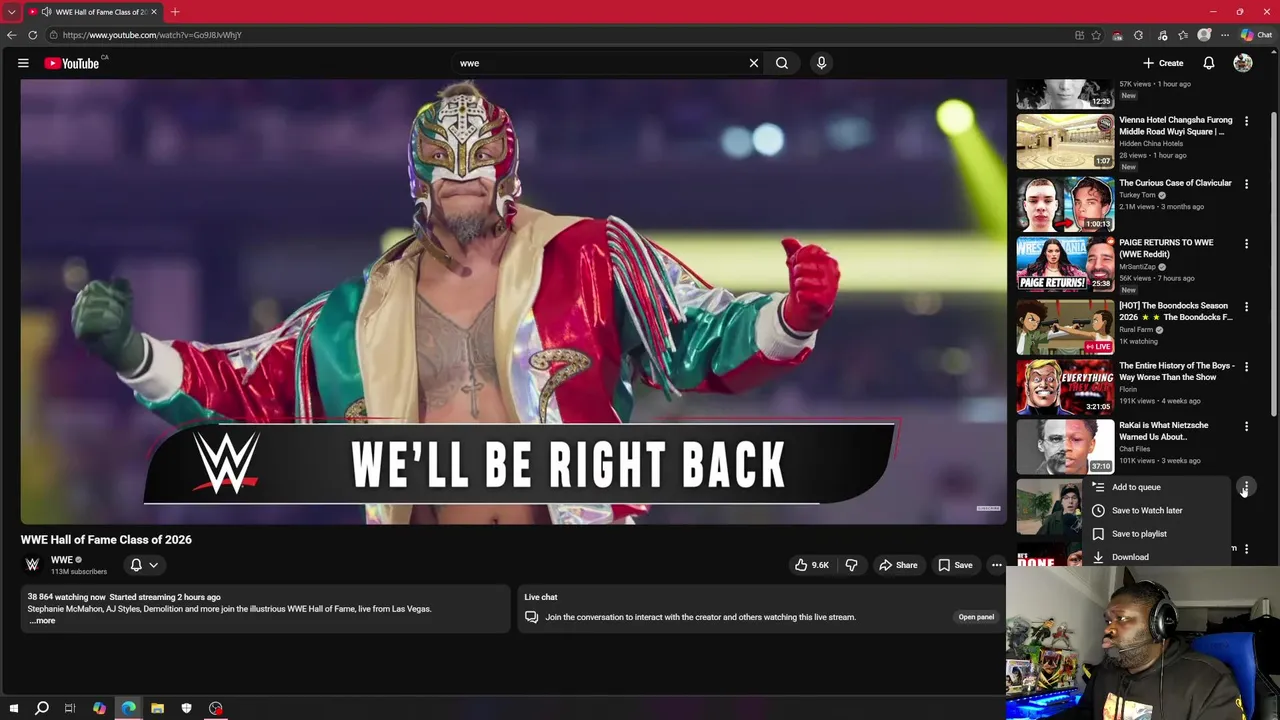Open more options for The Boondocks Season 2026
The image size is (1280, 720).
point(1246,307)
